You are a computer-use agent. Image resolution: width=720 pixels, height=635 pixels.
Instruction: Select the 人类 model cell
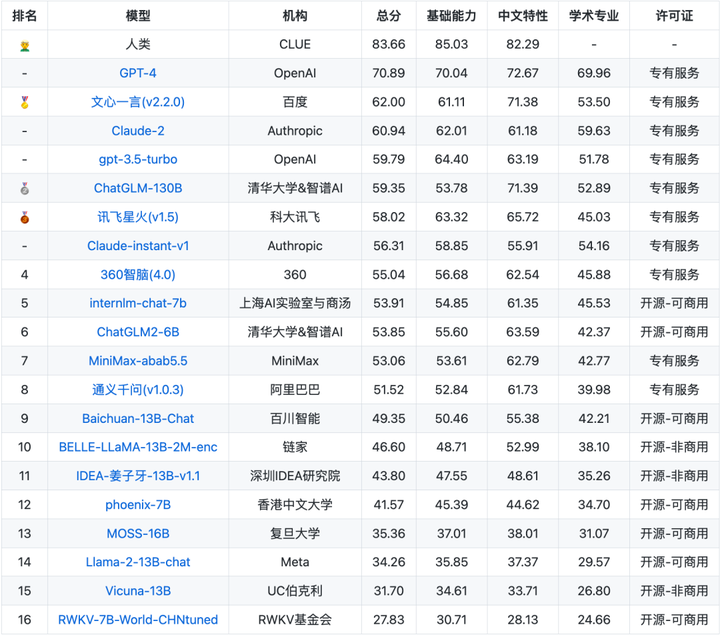point(138,44)
